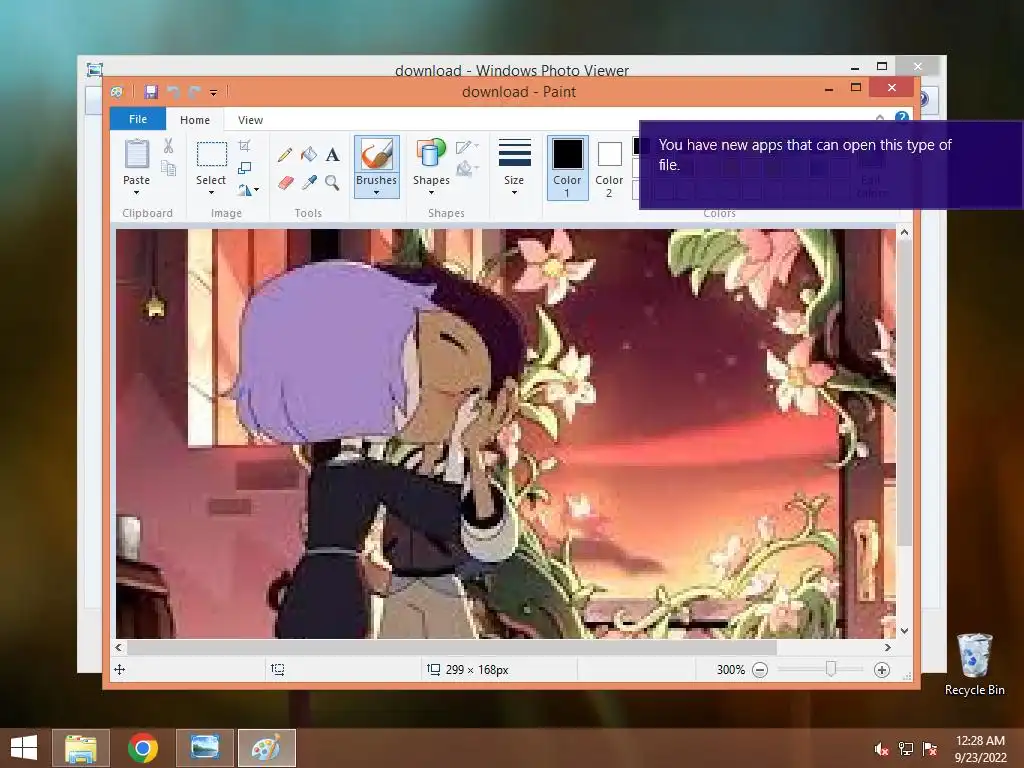This screenshot has height=768, width=1024.
Task: Switch to Photo Viewer taskbar button
Action: pyautogui.click(x=204, y=748)
